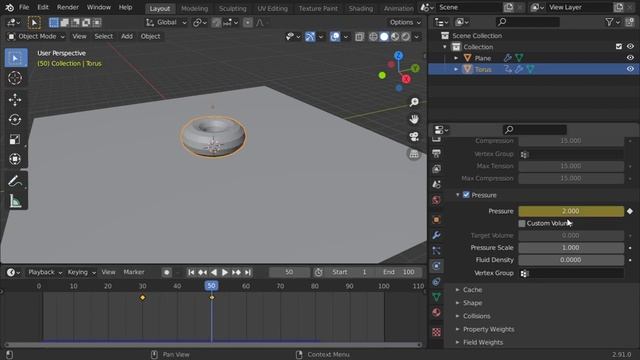Screen dimensions: 640x360
Task: Click the viewport zoom magnifier icon
Action: point(414,102)
